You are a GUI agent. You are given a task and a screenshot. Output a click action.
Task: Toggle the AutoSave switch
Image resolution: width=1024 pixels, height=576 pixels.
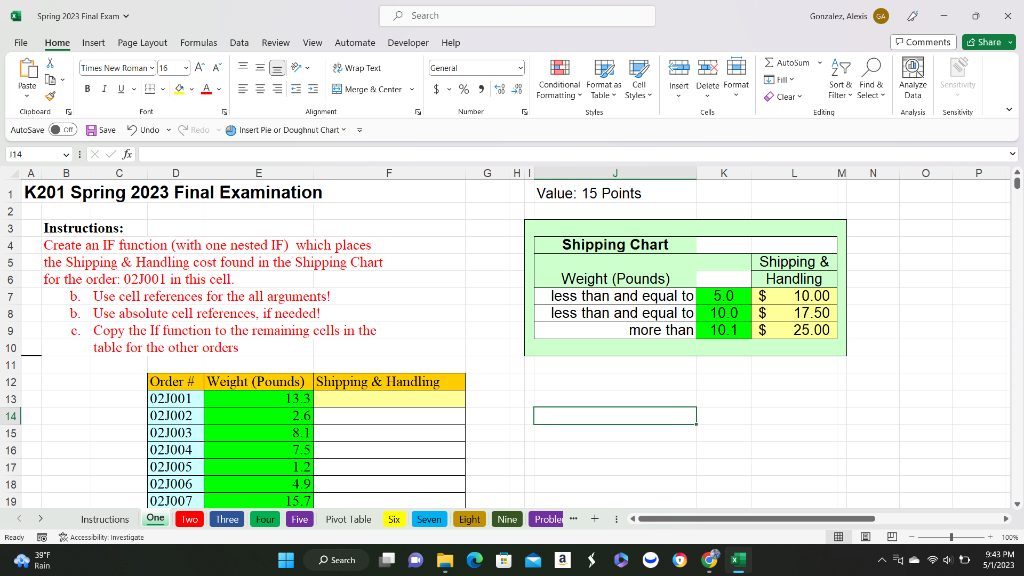63,130
